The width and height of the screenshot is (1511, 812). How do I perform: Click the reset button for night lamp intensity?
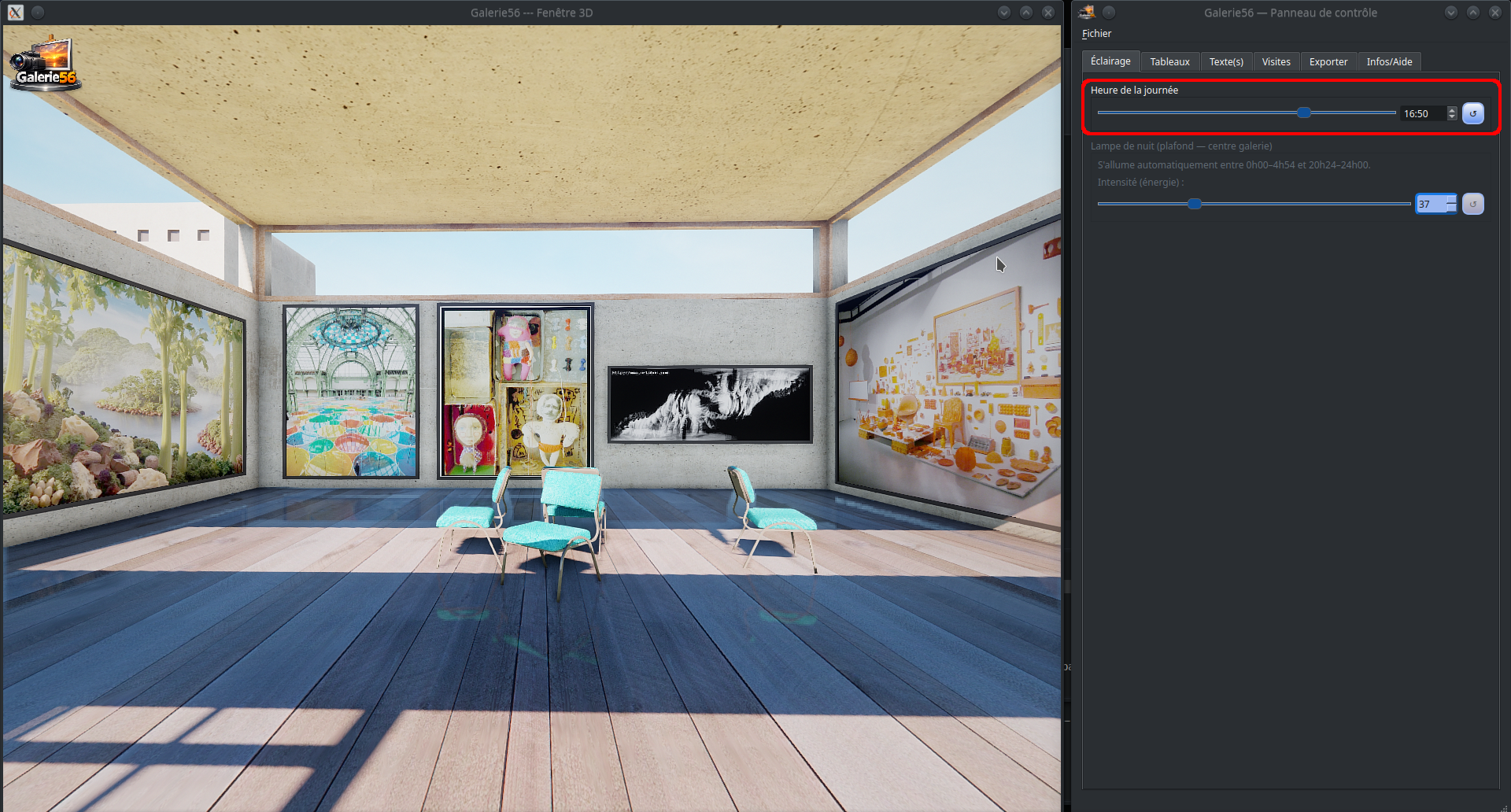1472,204
